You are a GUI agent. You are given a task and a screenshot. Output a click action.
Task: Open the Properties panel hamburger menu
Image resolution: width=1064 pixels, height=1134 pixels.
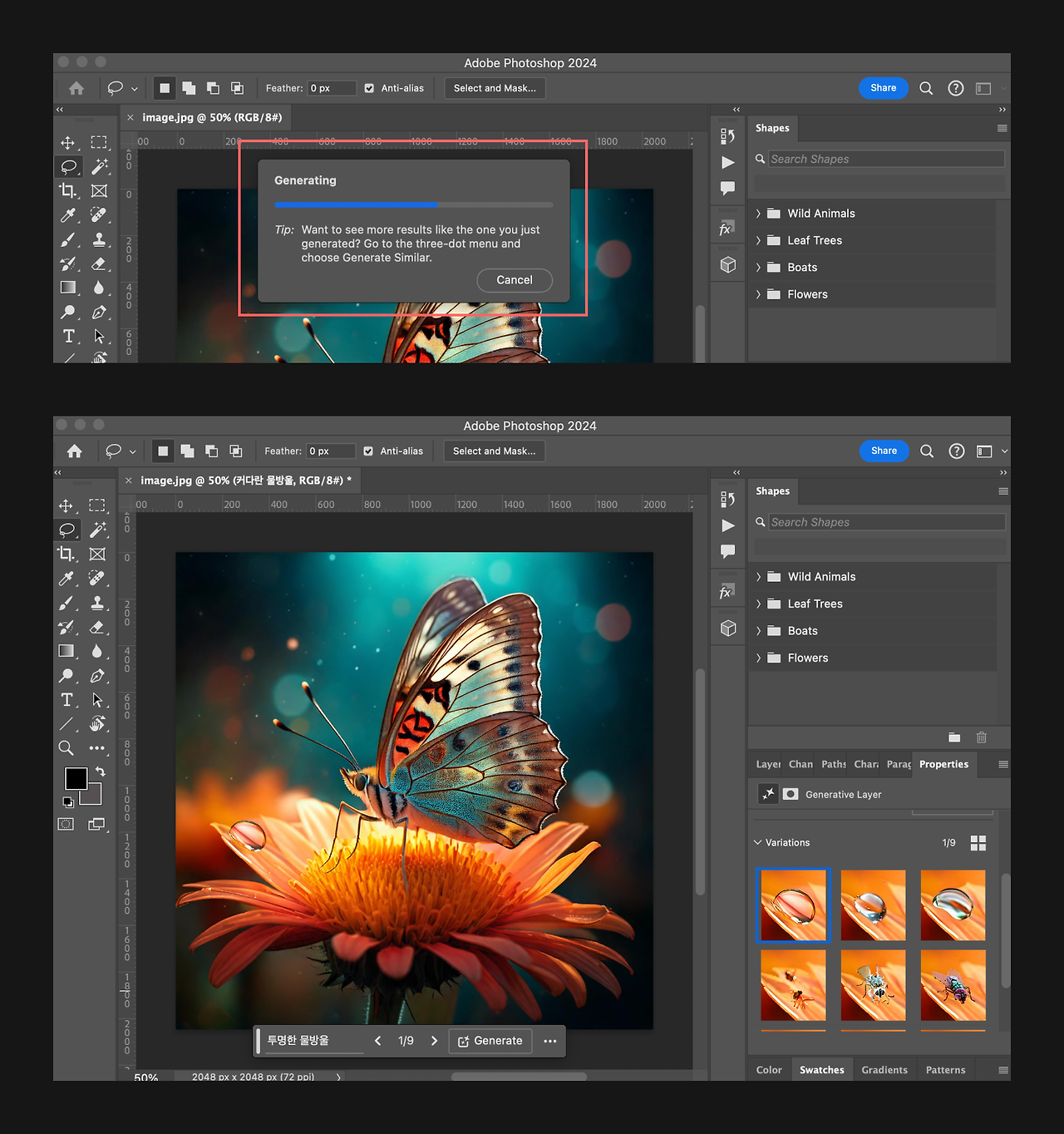(1003, 764)
